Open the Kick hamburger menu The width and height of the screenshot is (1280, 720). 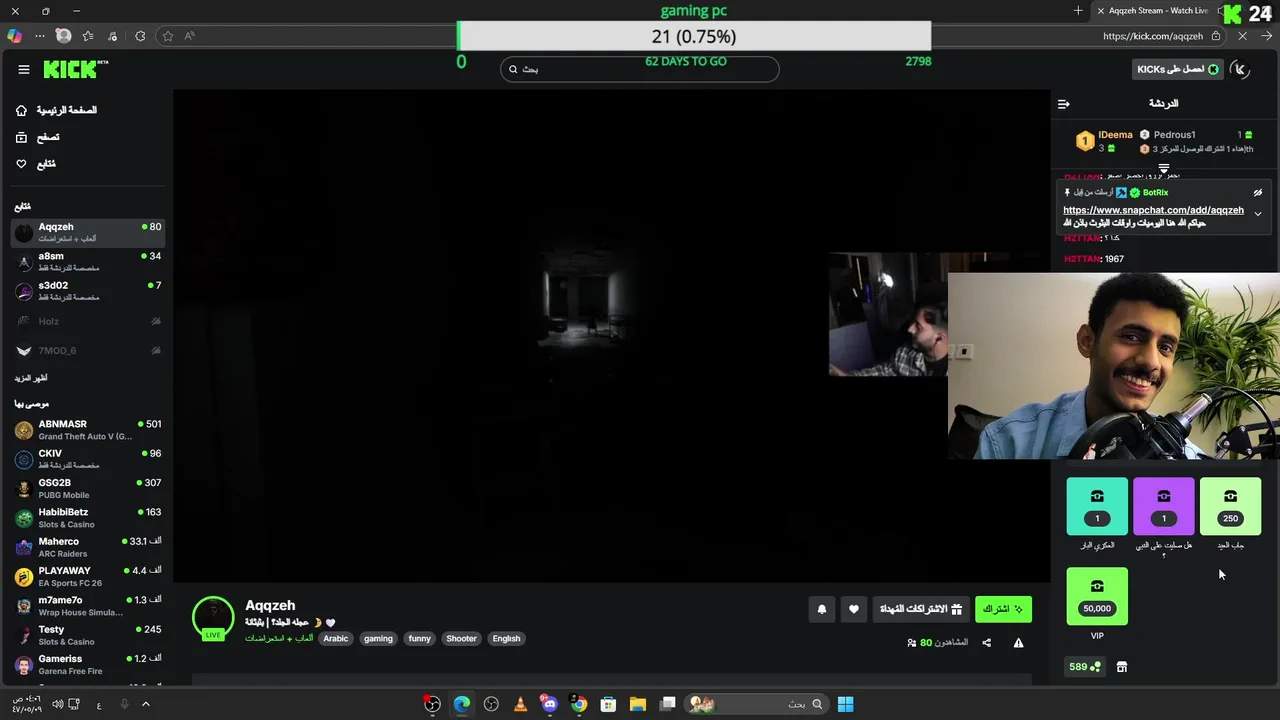coord(24,69)
